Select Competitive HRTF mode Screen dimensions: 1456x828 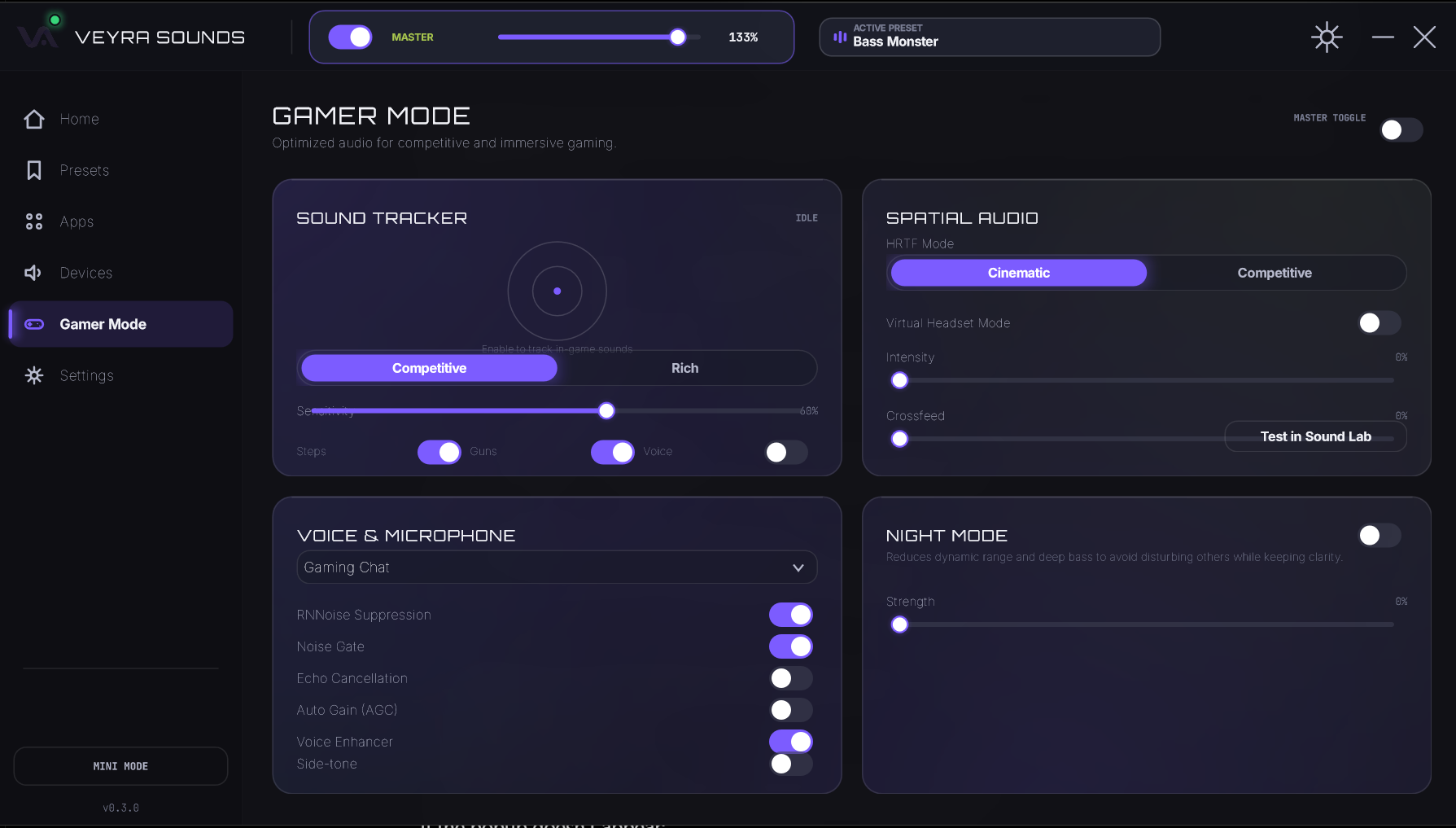pyautogui.click(x=1275, y=273)
